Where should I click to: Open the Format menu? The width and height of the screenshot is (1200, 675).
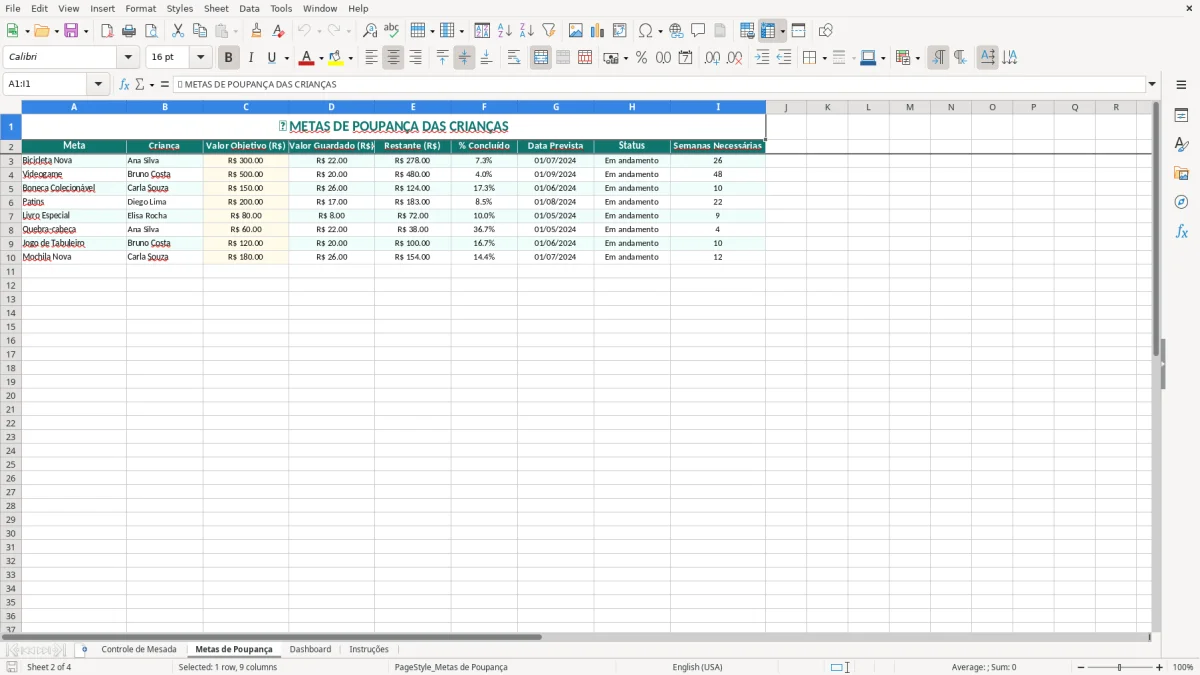pyautogui.click(x=140, y=8)
